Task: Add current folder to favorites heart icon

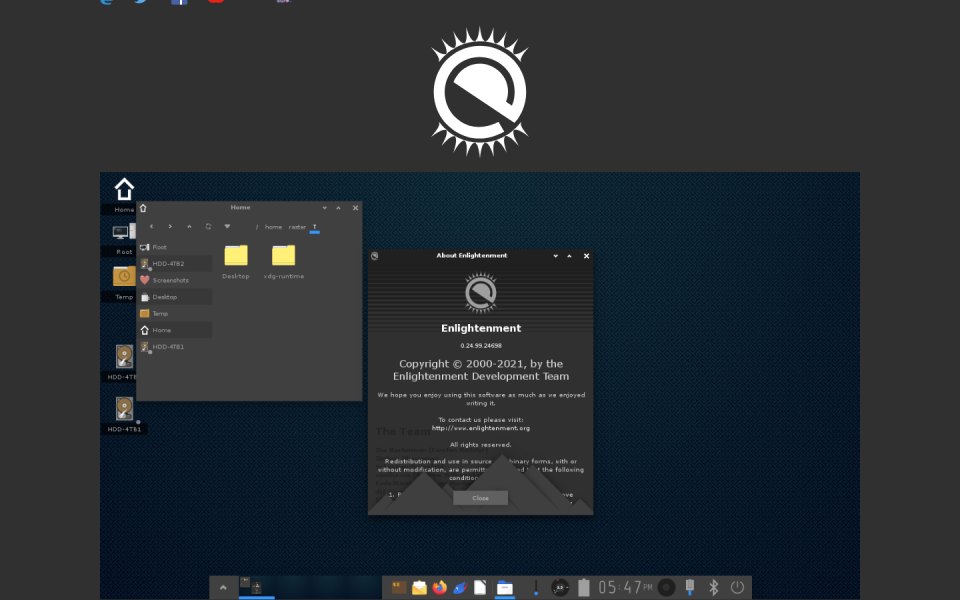Action: (x=227, y=227)
